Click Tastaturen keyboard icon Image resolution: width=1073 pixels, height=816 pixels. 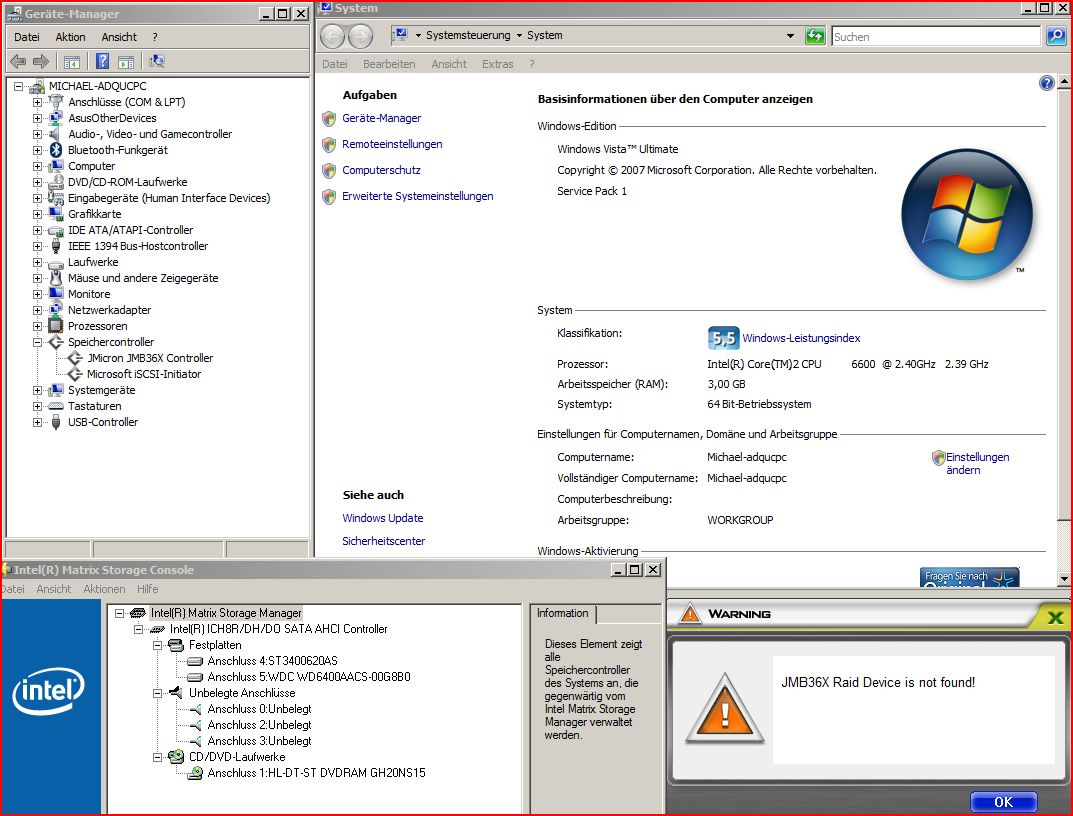tap(56, 406)
